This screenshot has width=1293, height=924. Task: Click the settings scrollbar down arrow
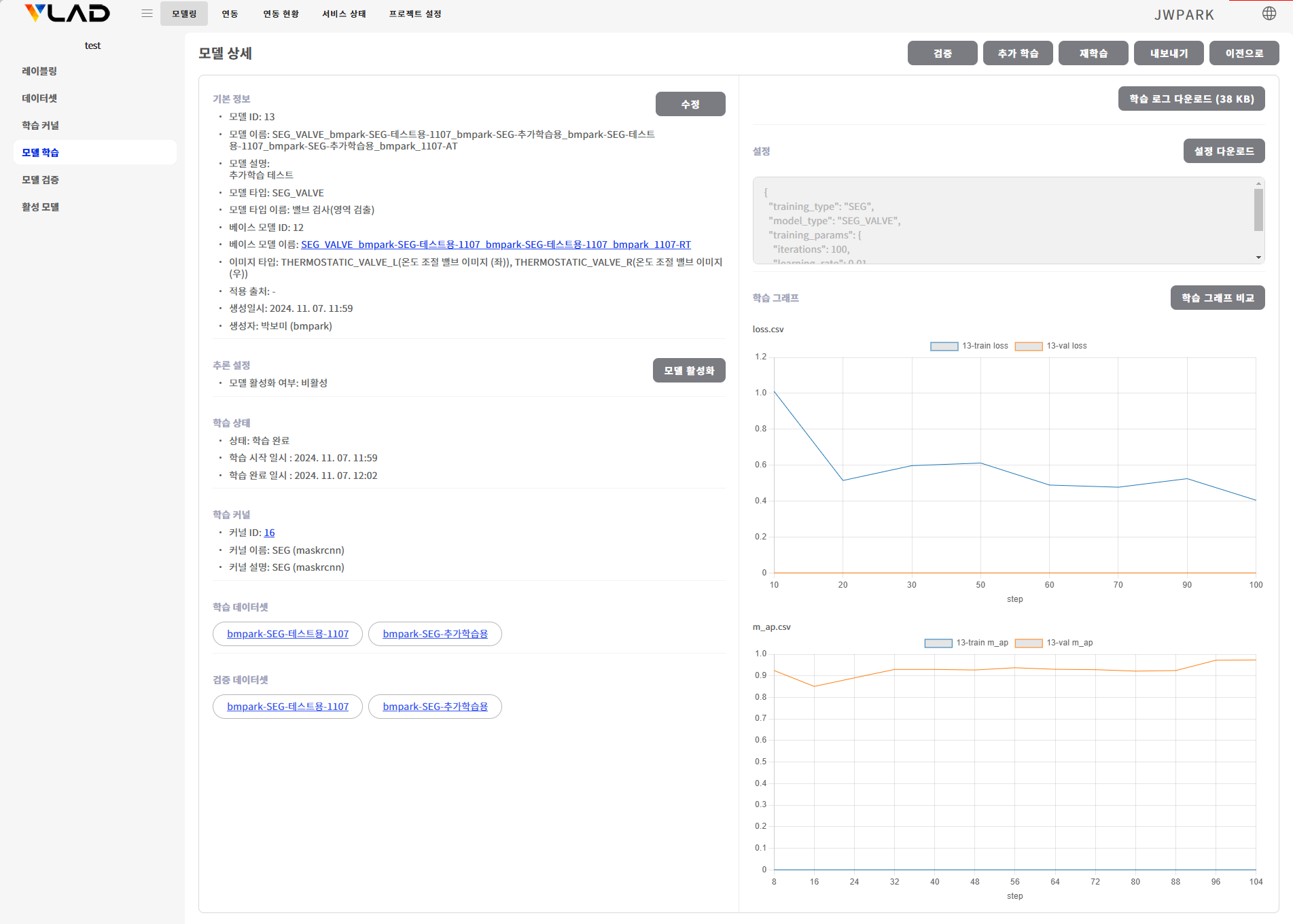coord(1258,257)
